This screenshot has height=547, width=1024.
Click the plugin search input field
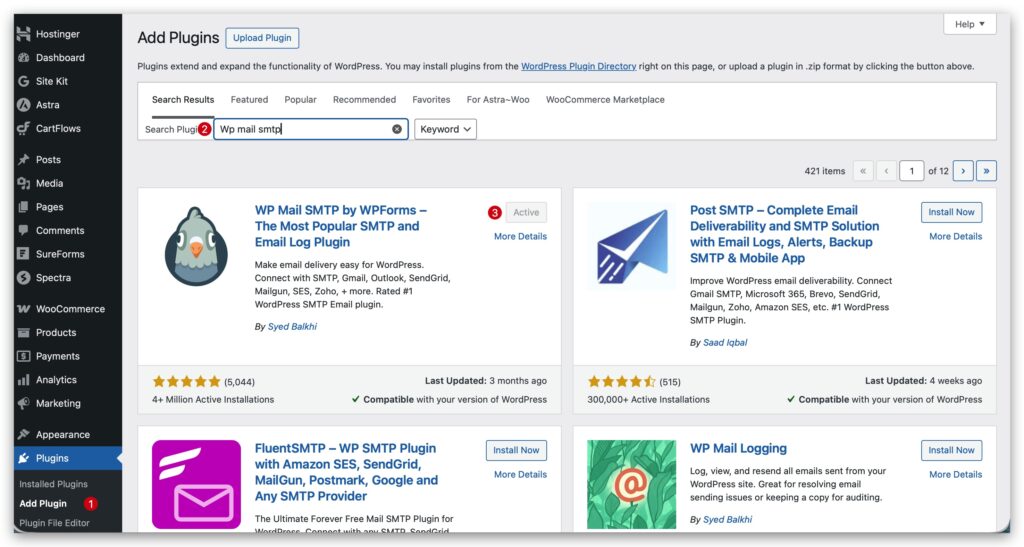(300, 129)
